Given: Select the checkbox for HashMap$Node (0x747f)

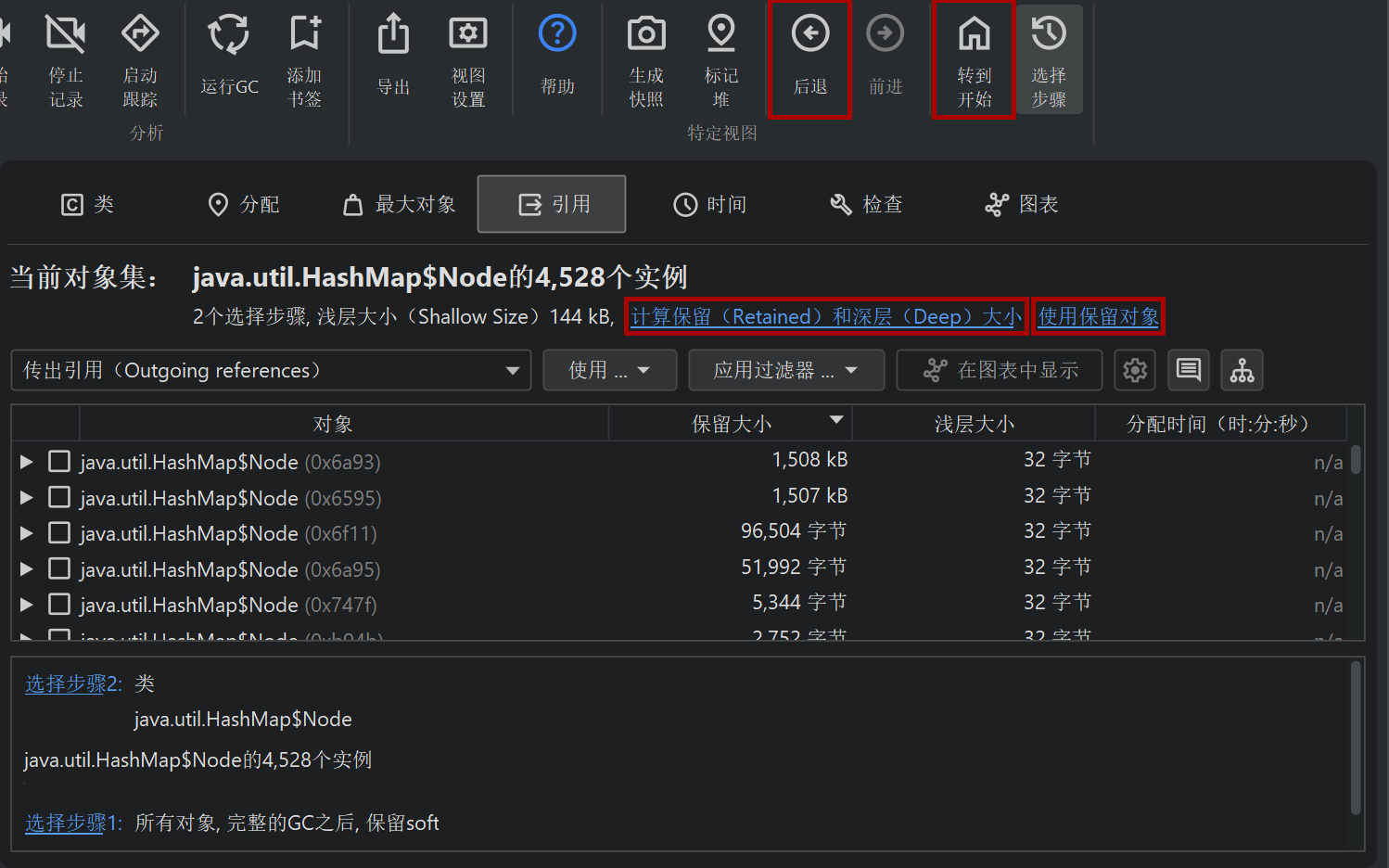Looking at the screenshot, I should [x=59, y=605].
